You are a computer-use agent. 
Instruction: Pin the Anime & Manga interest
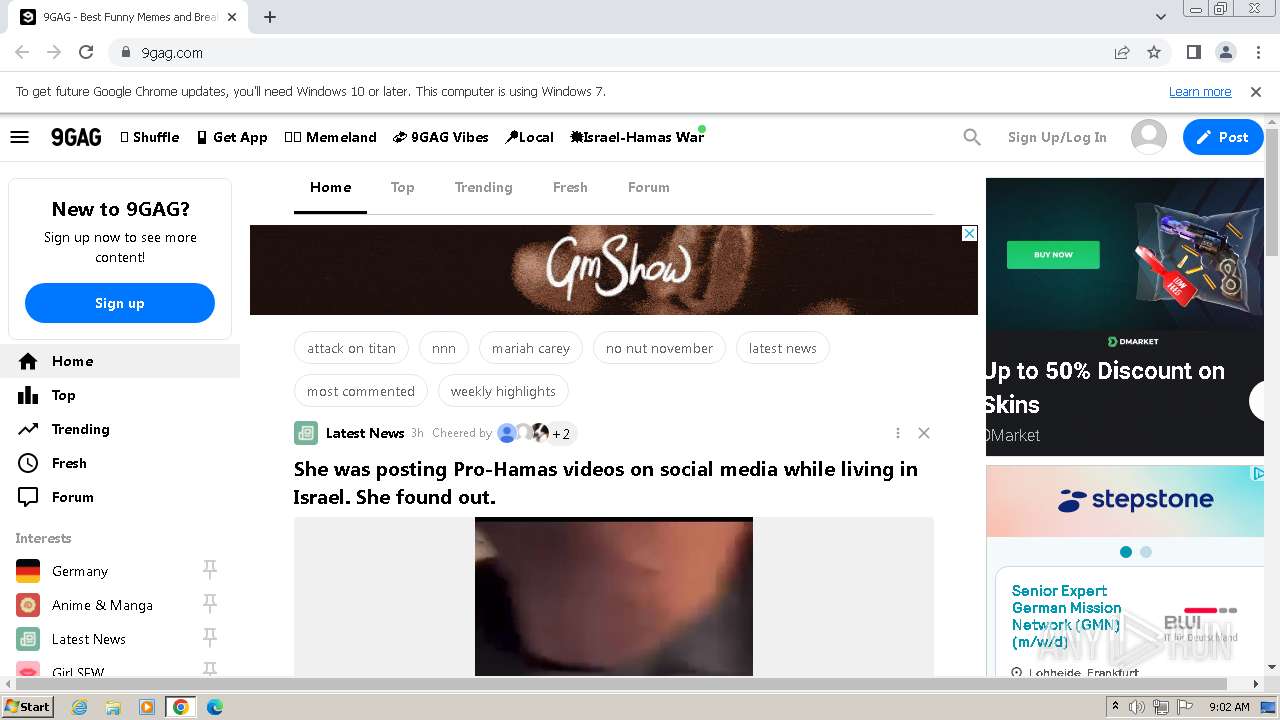(x=209, y=604)
